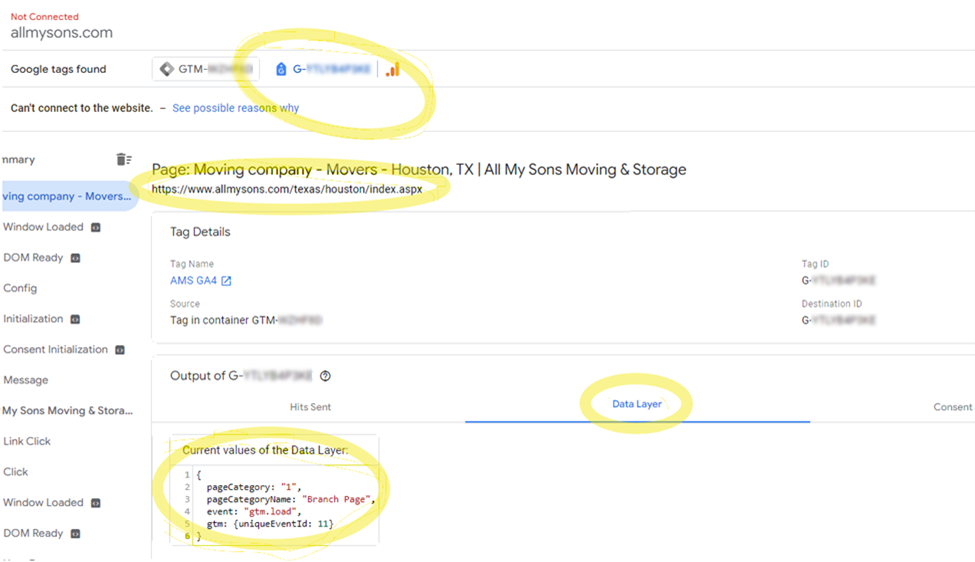
Task: Select the second Window Loaded event
Action: pos(43,502)
